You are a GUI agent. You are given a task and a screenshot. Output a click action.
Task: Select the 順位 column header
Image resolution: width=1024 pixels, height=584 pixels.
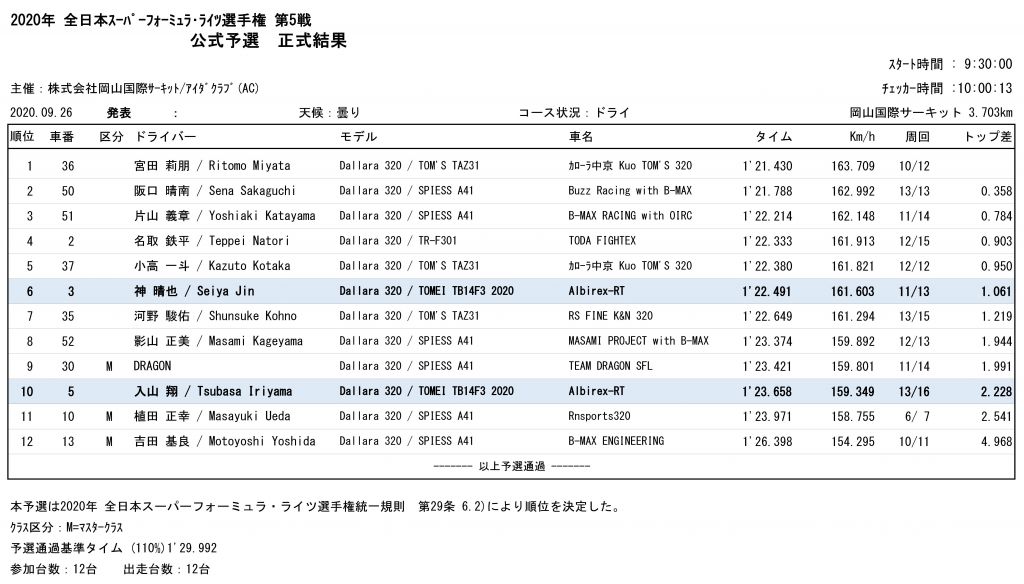click(x=22, y=137)
